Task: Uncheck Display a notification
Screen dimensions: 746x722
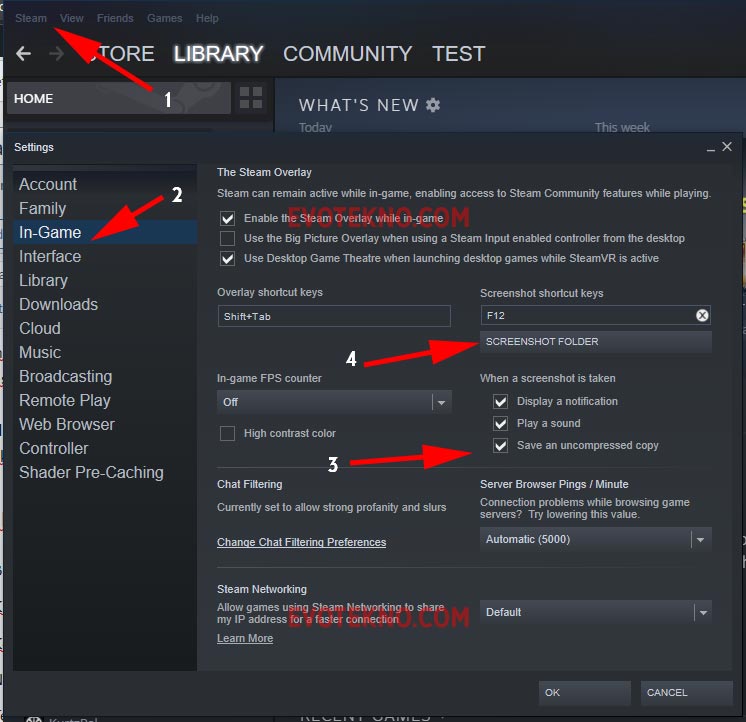Action: click(x=501, y=401)
